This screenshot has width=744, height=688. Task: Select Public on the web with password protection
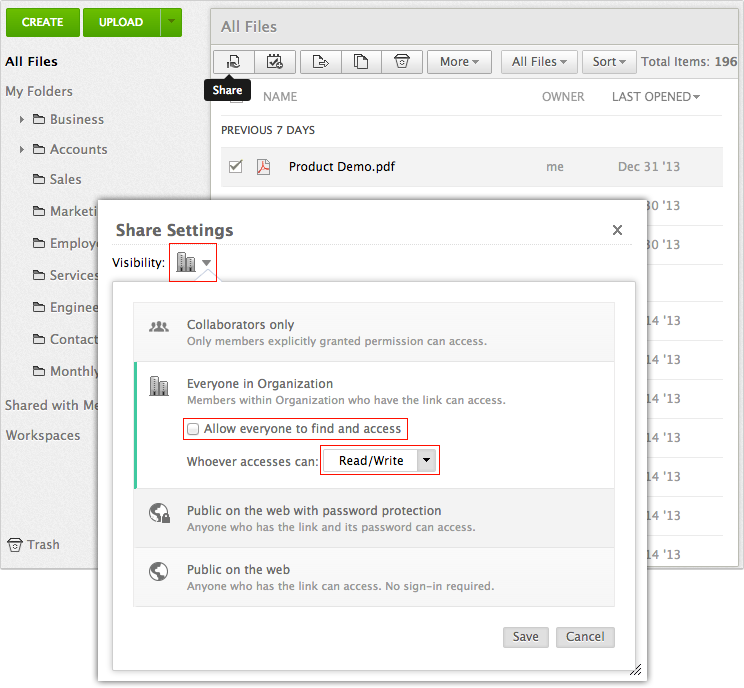pyautogui.click(x=374, y=518)
